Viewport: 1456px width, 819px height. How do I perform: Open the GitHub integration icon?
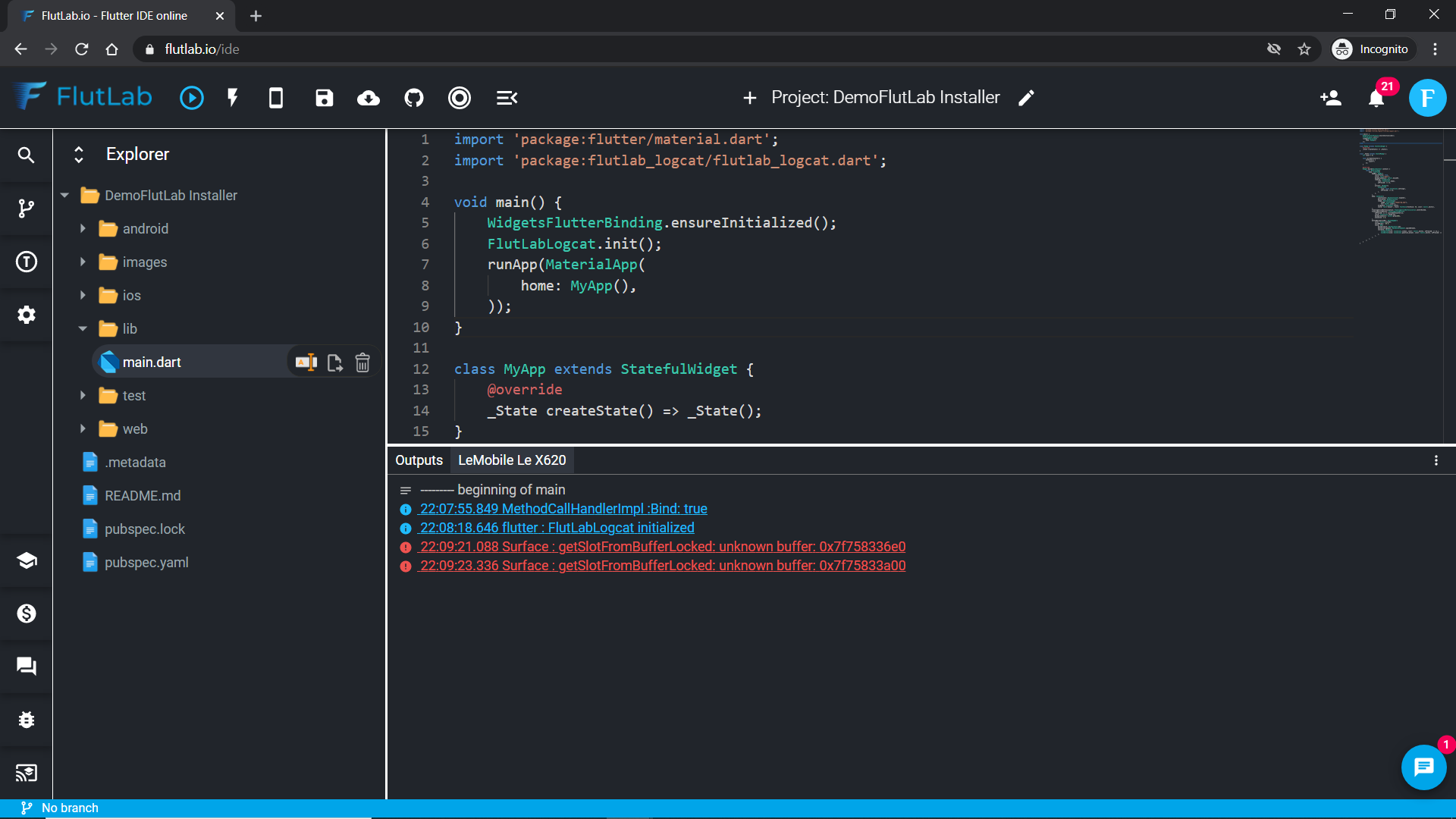[x=414, y=98]
